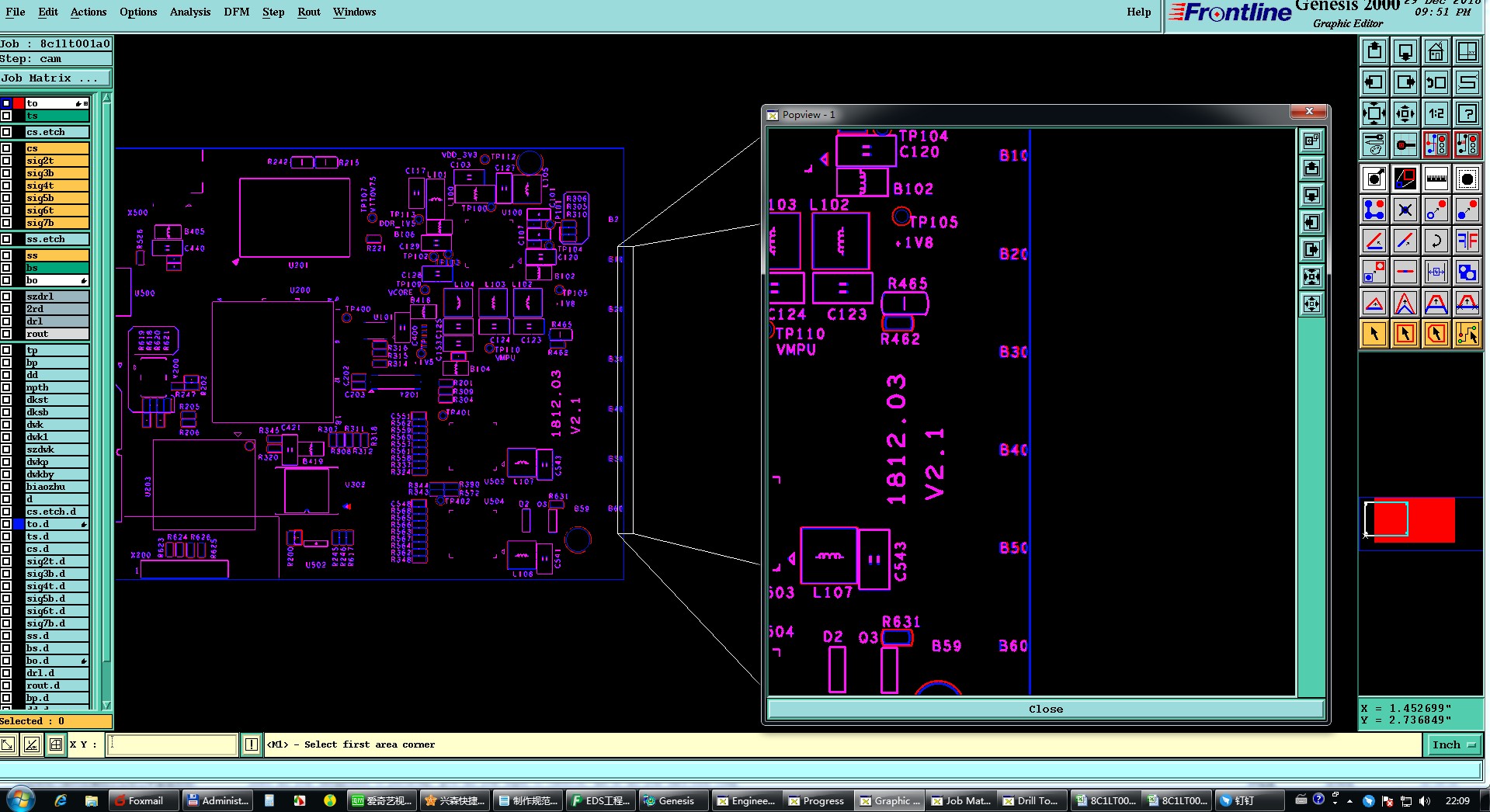Click the mirror F flip icon

coord(1467,241)
